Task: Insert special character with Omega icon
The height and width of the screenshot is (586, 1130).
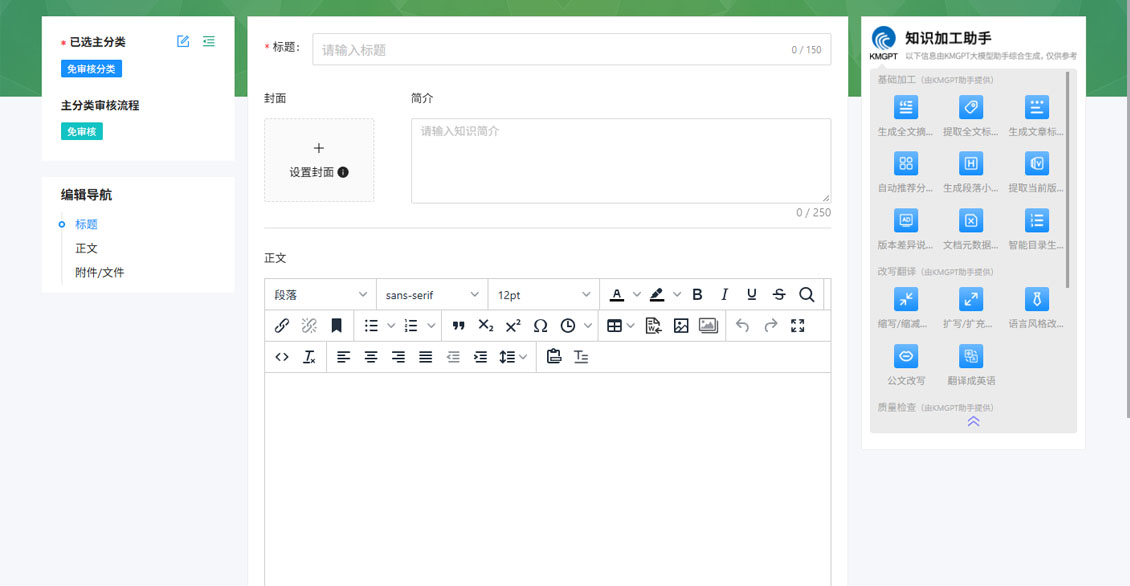Action: click(540, 325)
